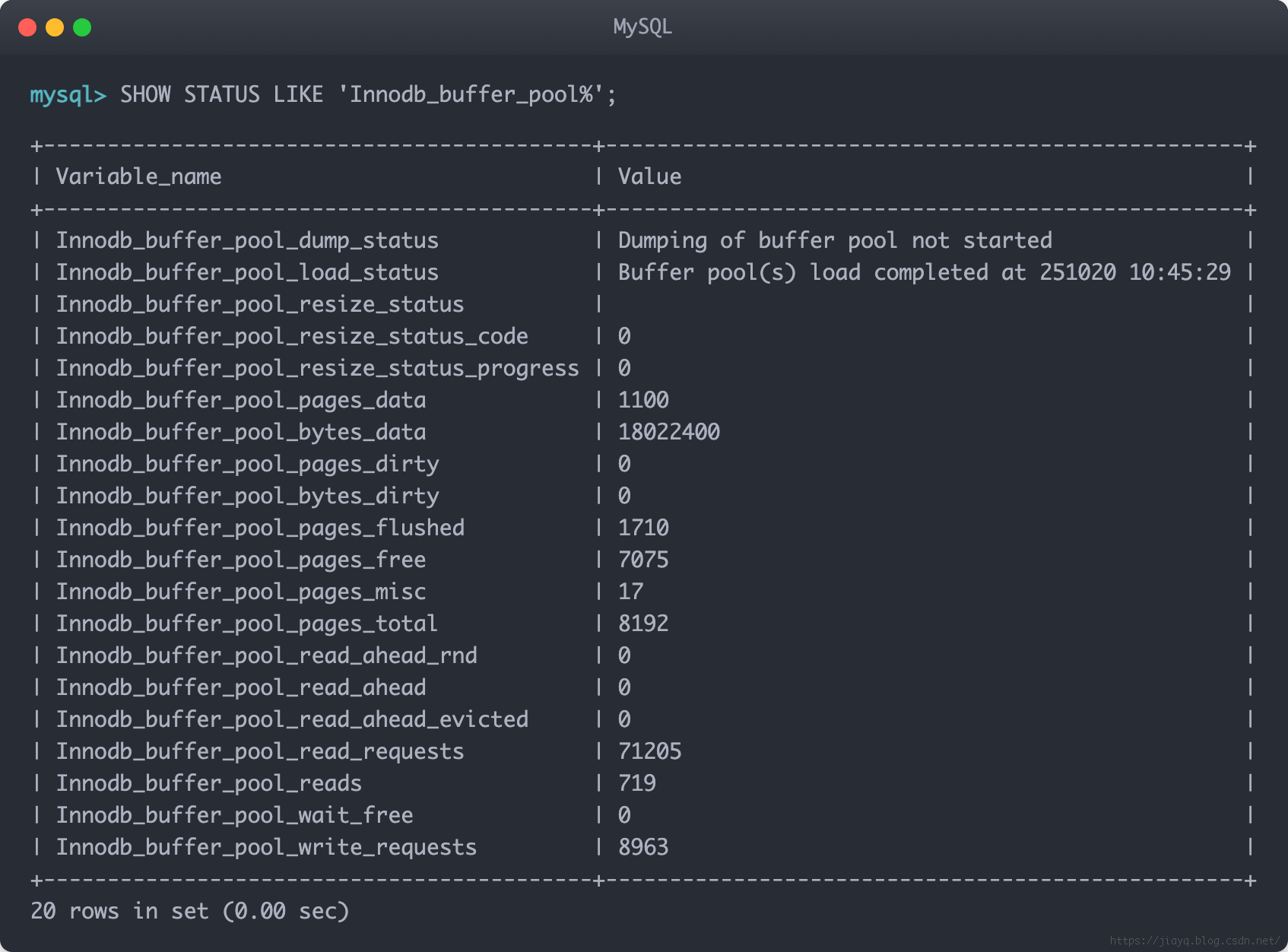Click the value 8192
1288x952 pixels.
click(x=643, y=624)
